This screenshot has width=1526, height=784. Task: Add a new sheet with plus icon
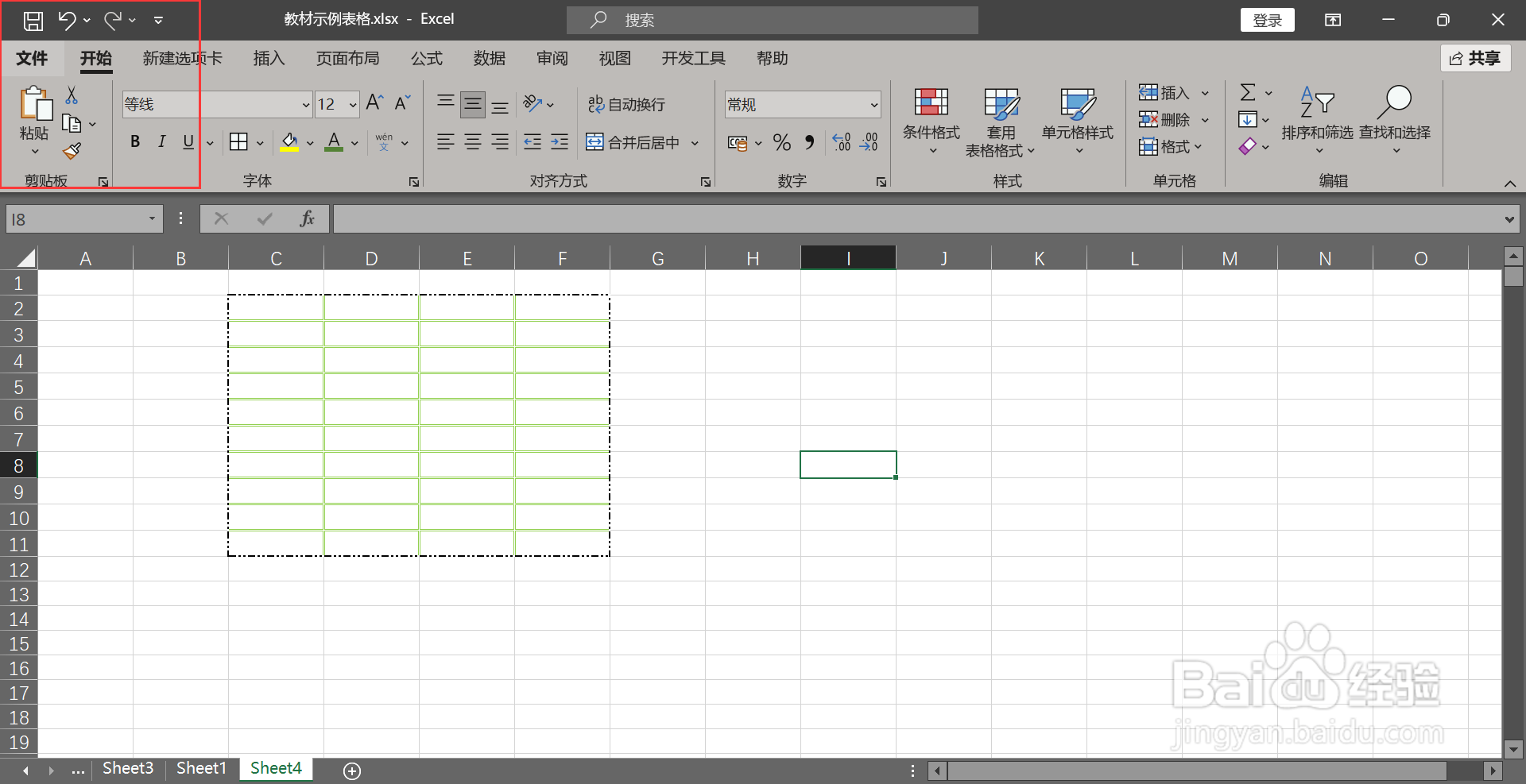(352, 770)
